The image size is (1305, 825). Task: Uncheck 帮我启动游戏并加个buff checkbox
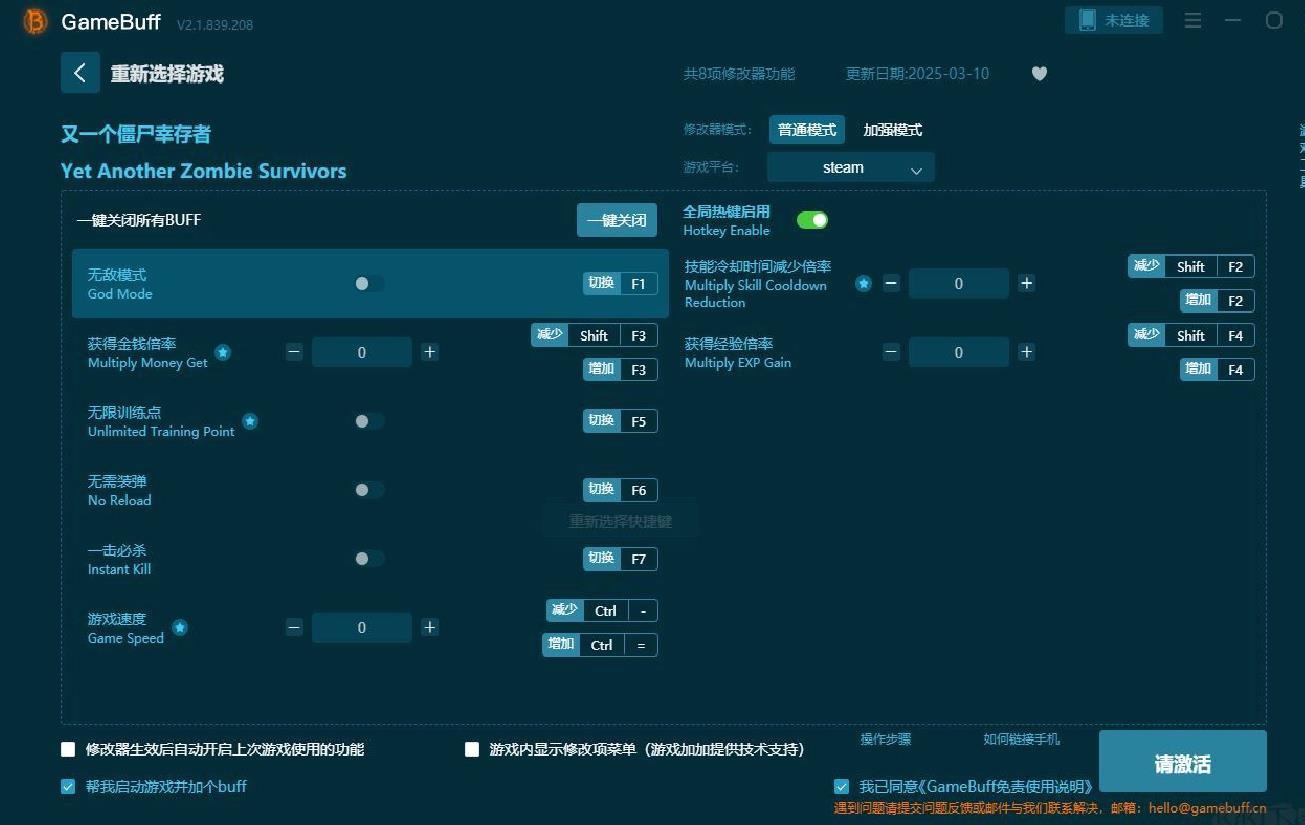[x=68, y=786]
